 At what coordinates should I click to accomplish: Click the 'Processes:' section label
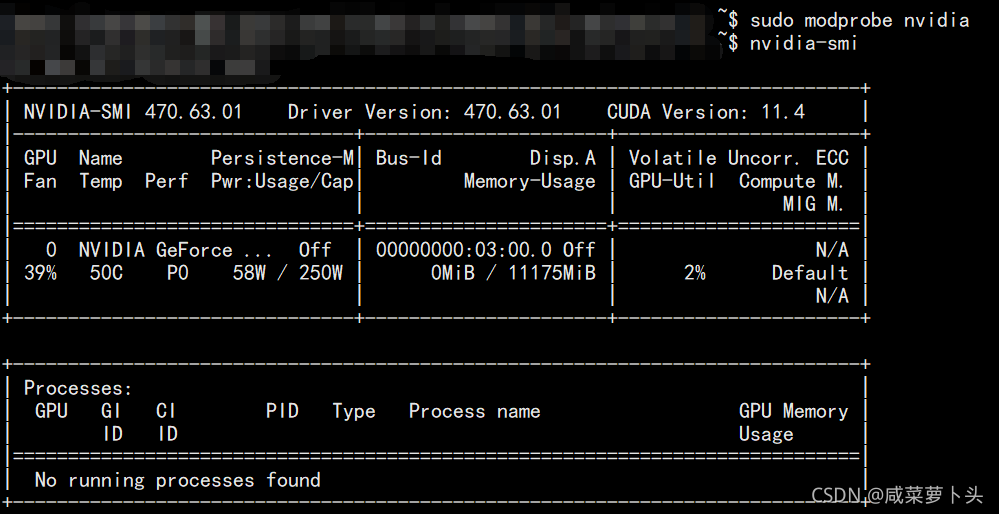point(78,388)
